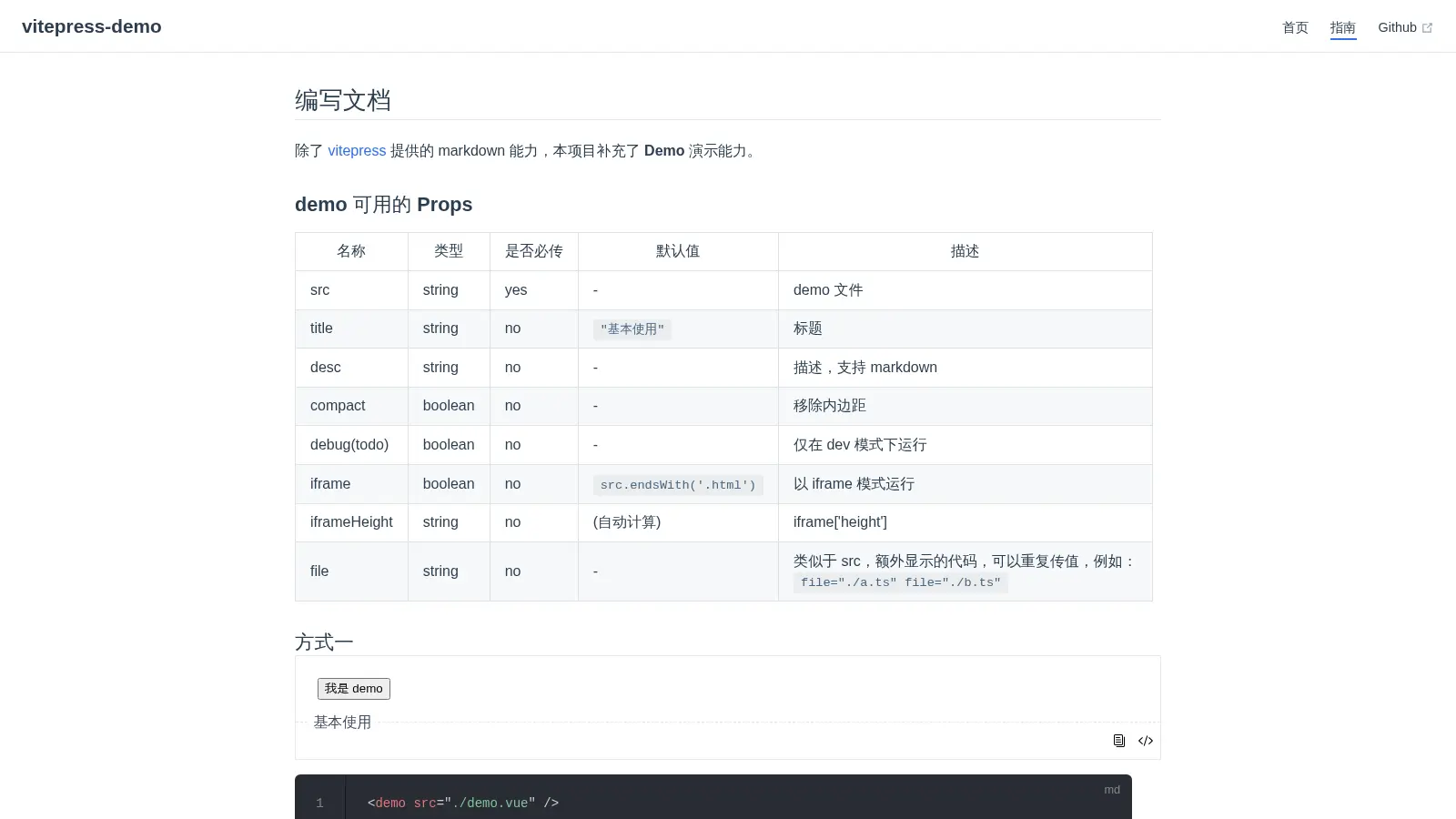Go to the 首页 nav item
This screenshot has width=1456, height=819.
(x=1295, y=27)
